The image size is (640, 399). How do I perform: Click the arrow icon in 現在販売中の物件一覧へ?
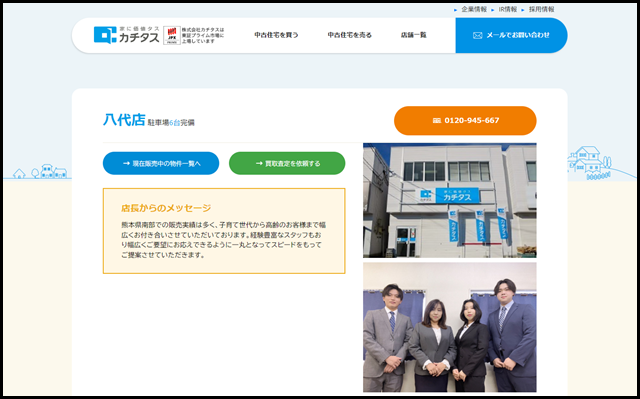click(126, 163)
